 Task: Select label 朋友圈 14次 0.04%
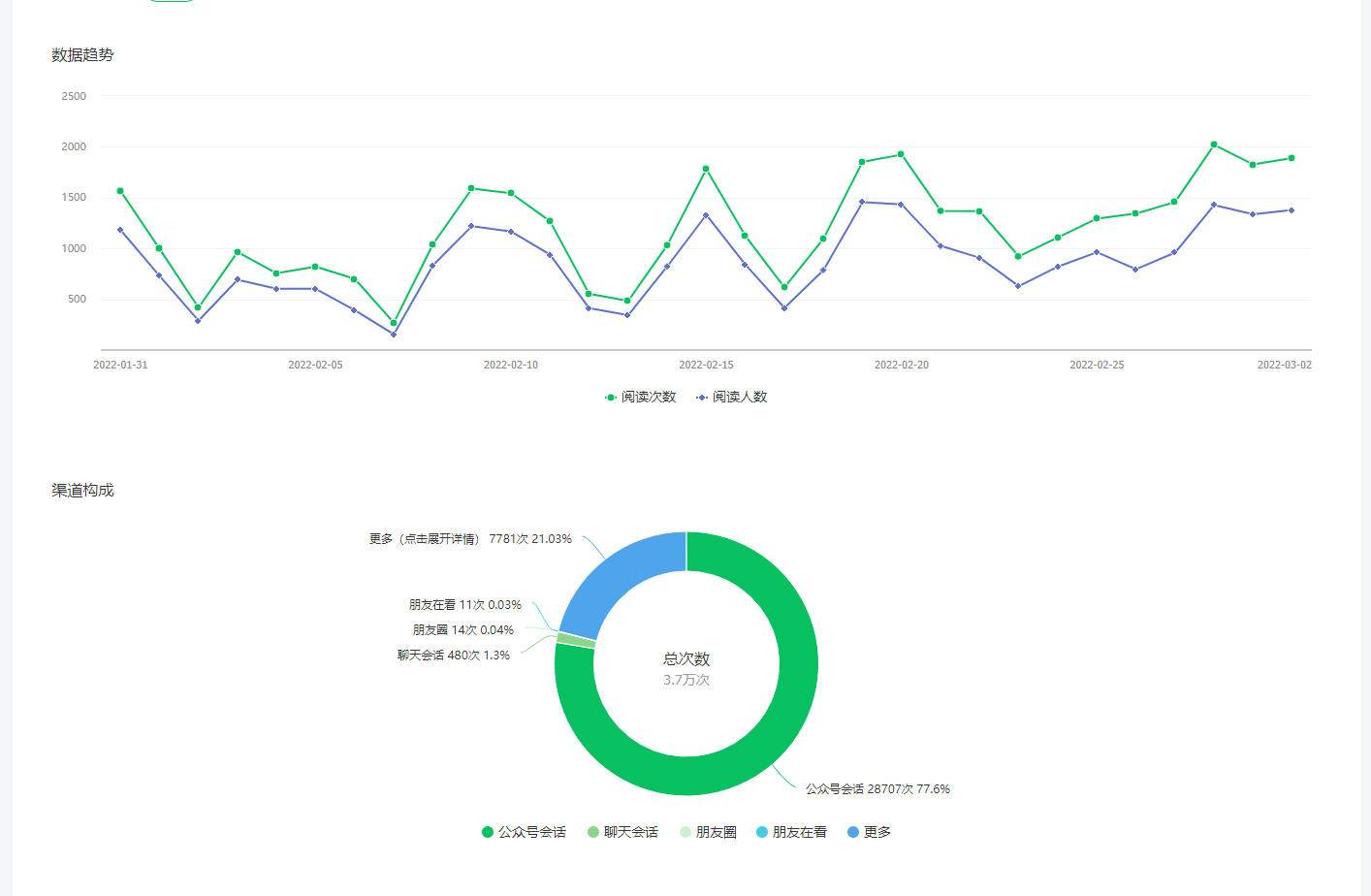tap(463, 630)
